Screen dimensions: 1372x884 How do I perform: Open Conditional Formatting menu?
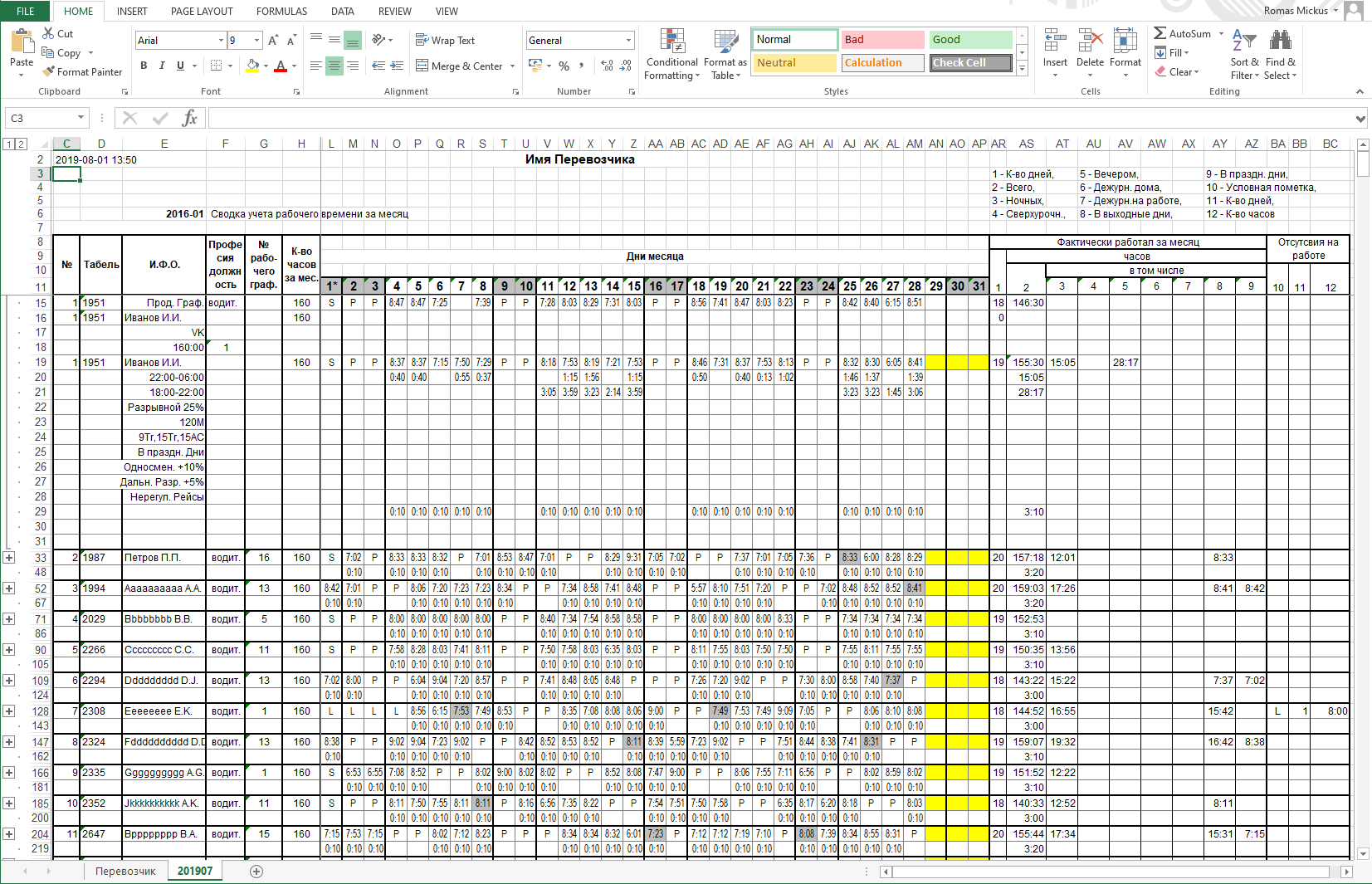(x=672, y=54)
